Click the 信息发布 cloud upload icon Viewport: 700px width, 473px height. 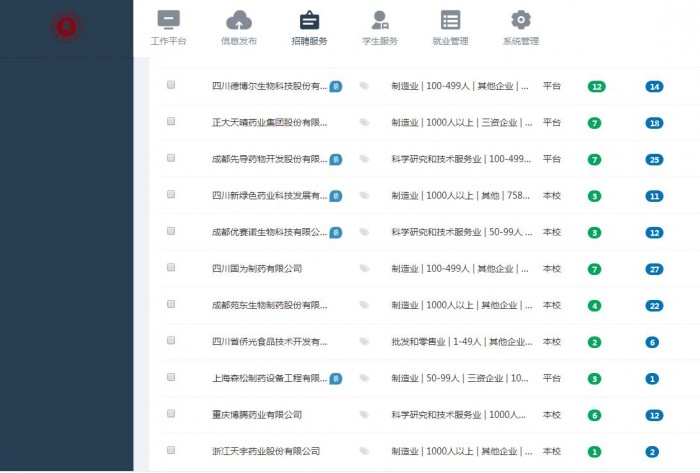239,20
